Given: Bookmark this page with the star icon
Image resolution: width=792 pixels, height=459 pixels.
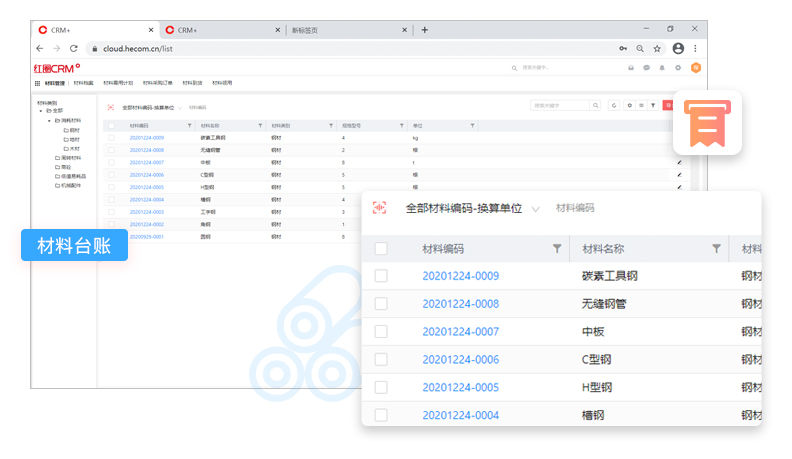Looking at the screenshot, I should (x=657, y=48).
